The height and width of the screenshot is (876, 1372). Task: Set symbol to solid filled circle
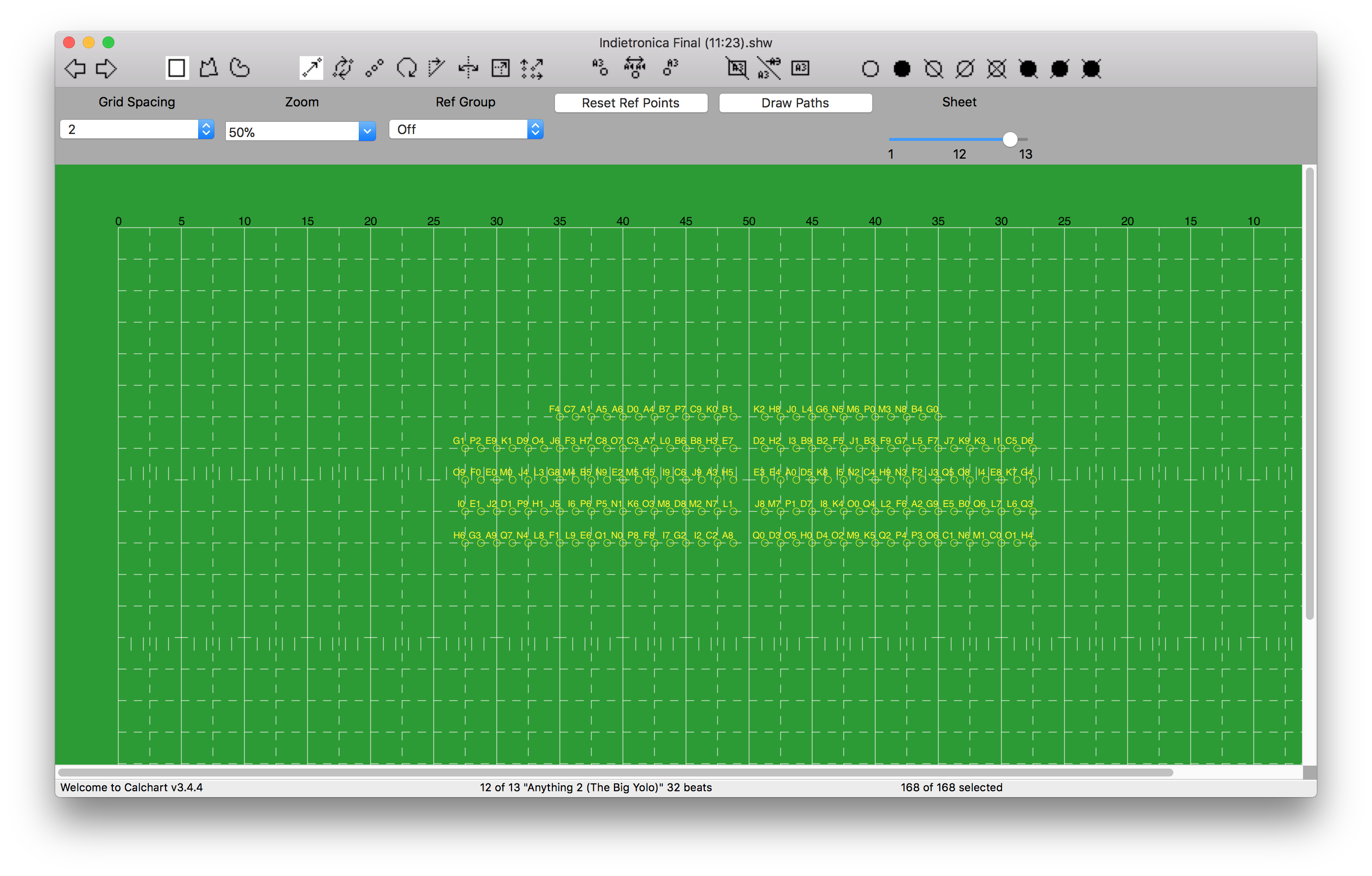coord(902,69)
